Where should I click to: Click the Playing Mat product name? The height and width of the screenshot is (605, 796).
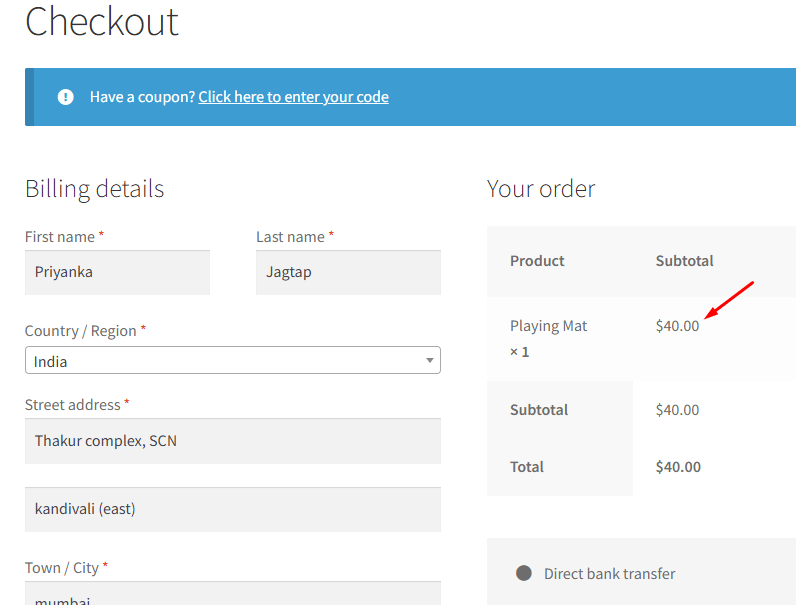(549, 326)
